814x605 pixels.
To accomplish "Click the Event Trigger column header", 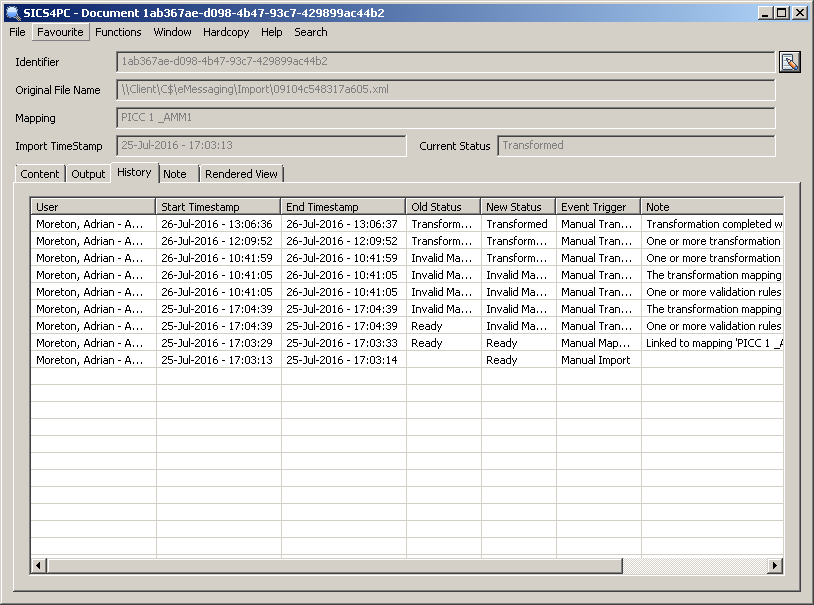I will pyautogui.click(x=597, y=207).
